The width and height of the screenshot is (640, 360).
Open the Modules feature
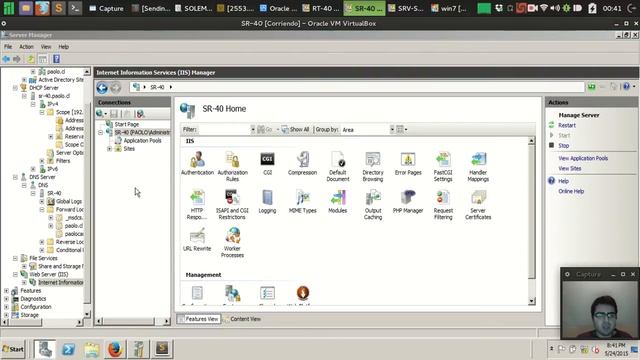click(x=338, y=201)
